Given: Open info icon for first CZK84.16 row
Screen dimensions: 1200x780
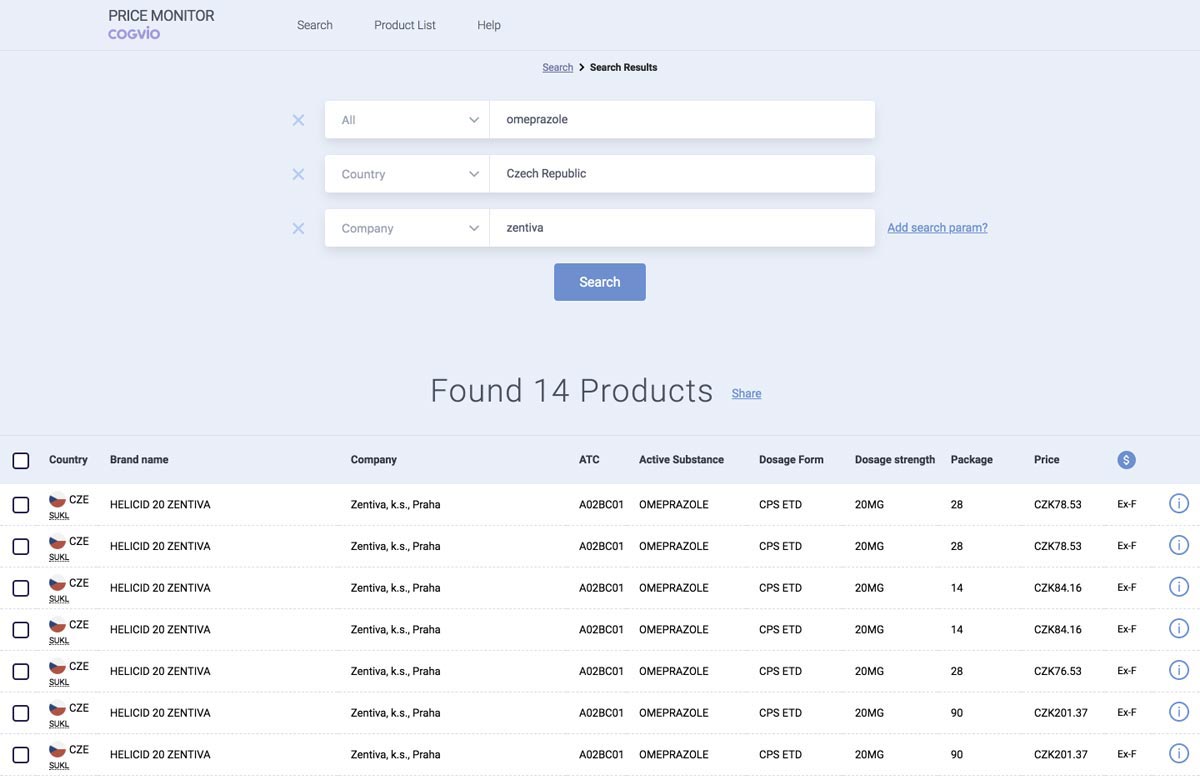Looking at the screenshot, I should [1179, 587].
